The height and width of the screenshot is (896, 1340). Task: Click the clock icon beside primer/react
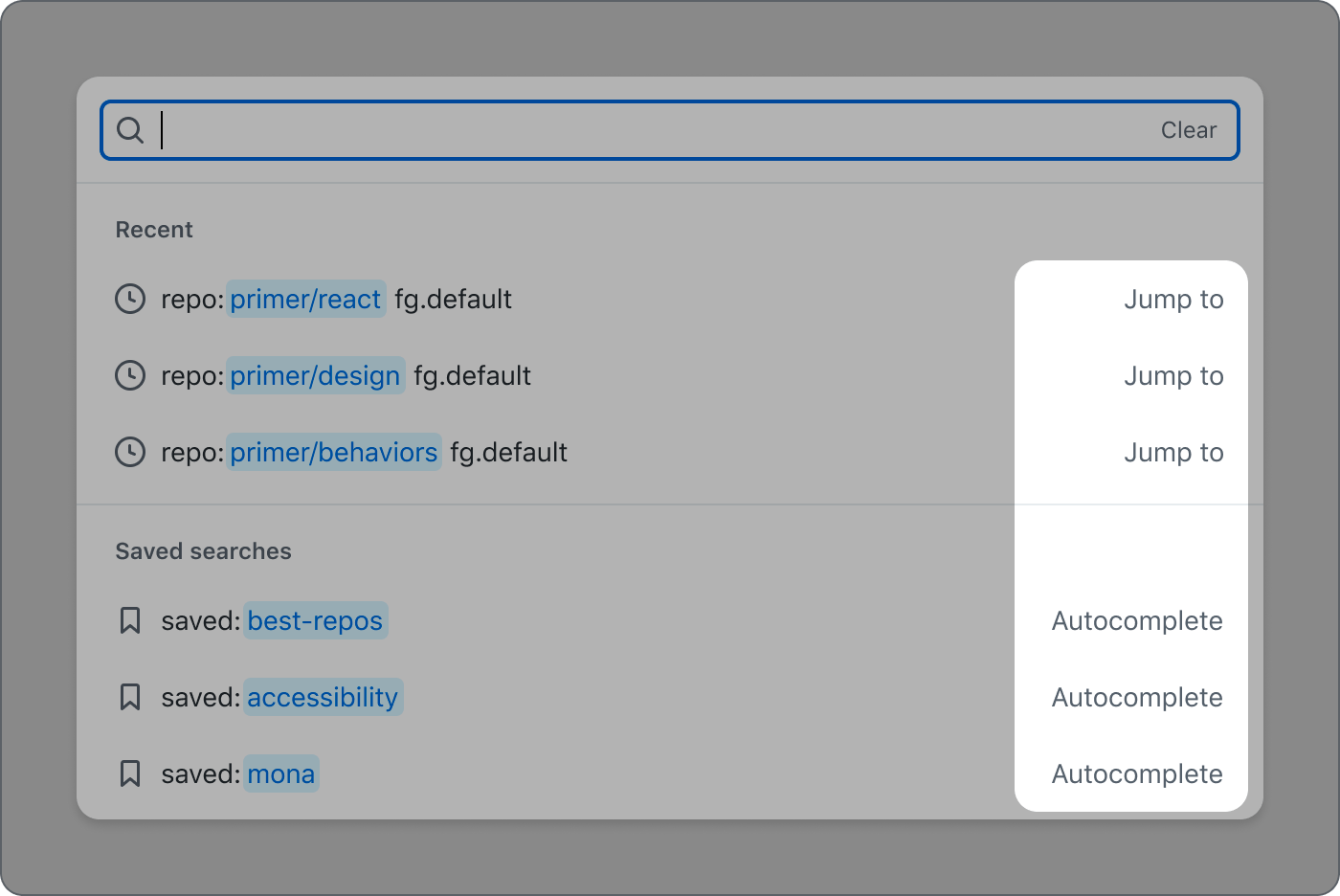tap(130, 299)
